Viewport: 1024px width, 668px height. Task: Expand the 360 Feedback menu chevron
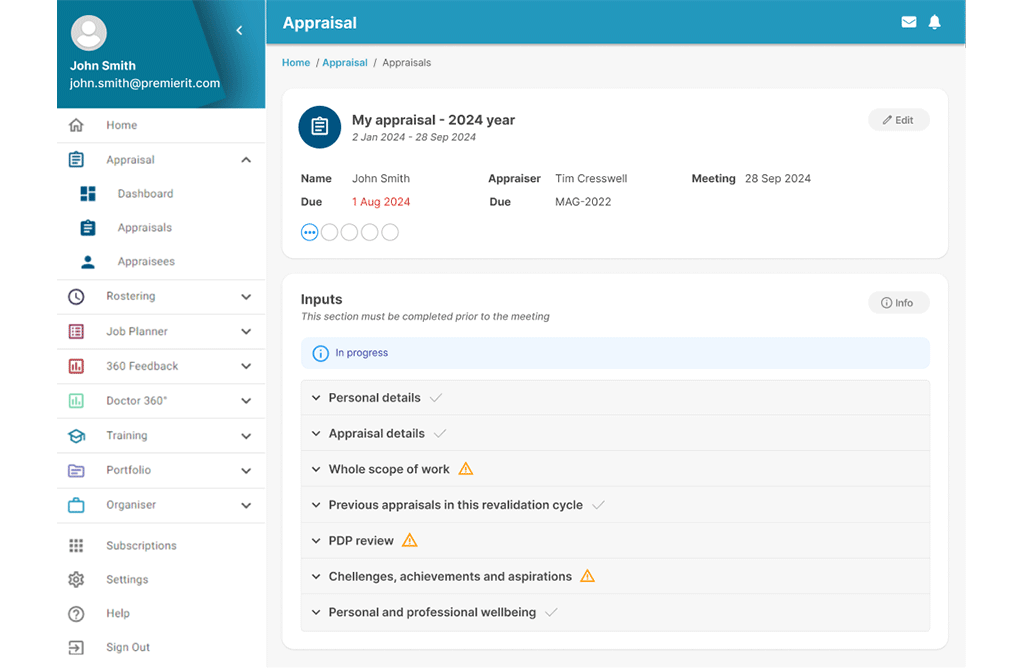click(246, 366)
